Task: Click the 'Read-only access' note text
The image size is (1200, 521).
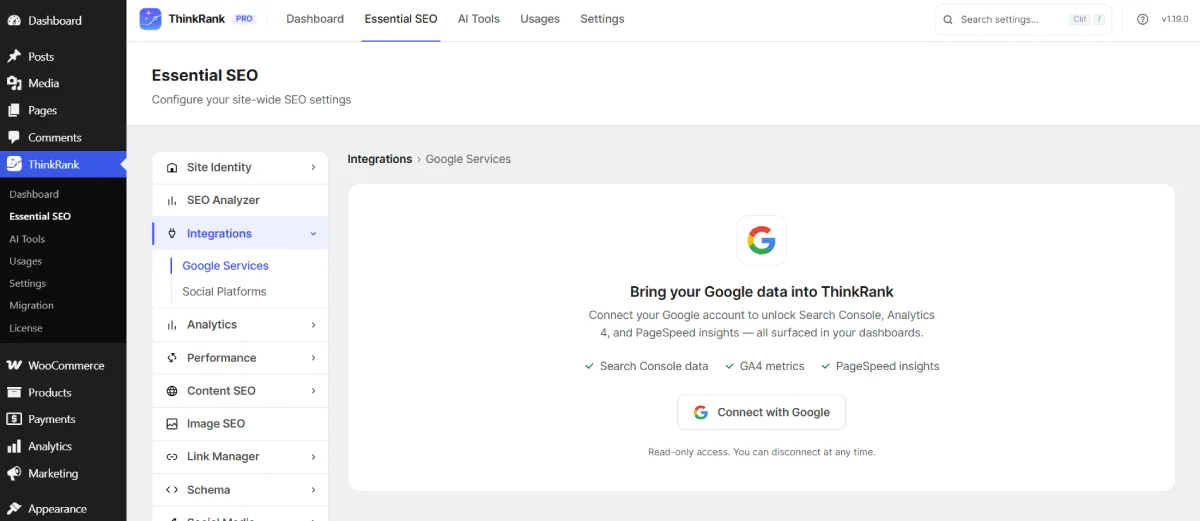Action: point(762,452)
